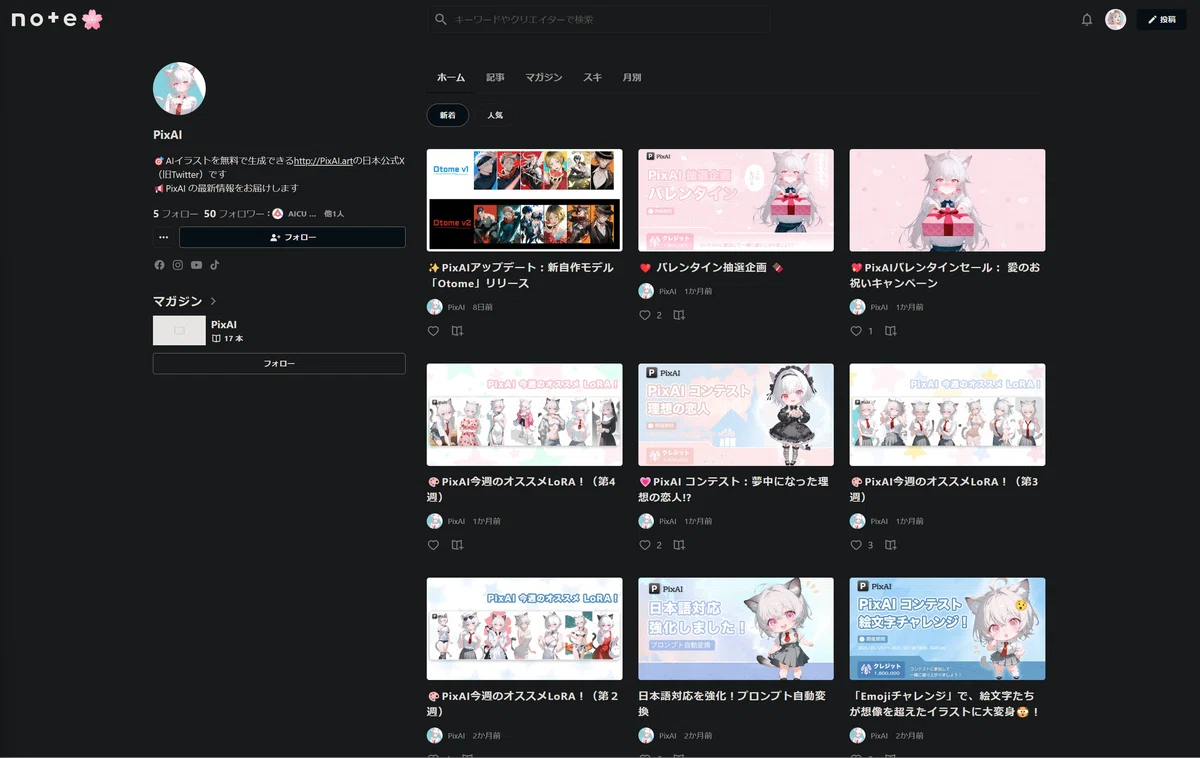Open the バレンタイン抽選企画 thumbnail
Screen dimensions: 1200x758
point(736,200)
